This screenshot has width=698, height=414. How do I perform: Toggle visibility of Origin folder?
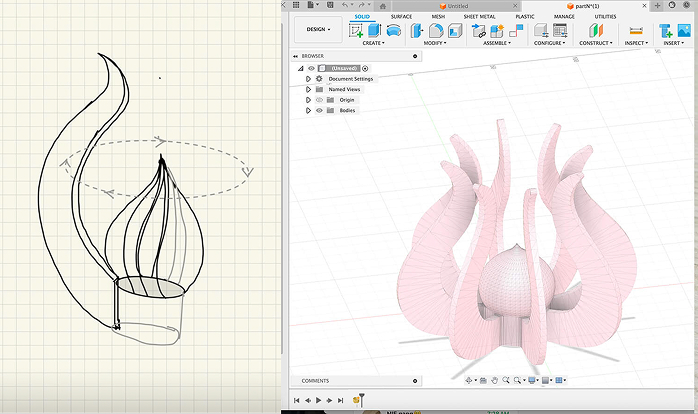click(319, 100)
